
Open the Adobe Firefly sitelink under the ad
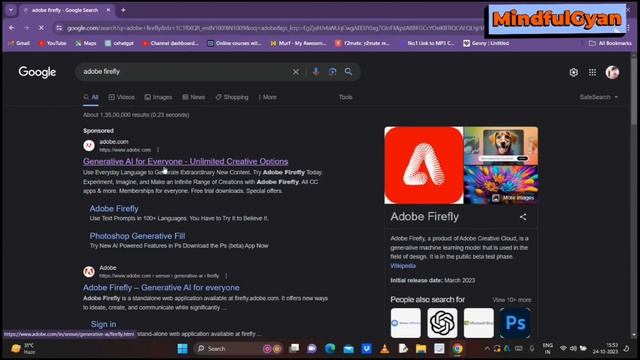point(114,209)
